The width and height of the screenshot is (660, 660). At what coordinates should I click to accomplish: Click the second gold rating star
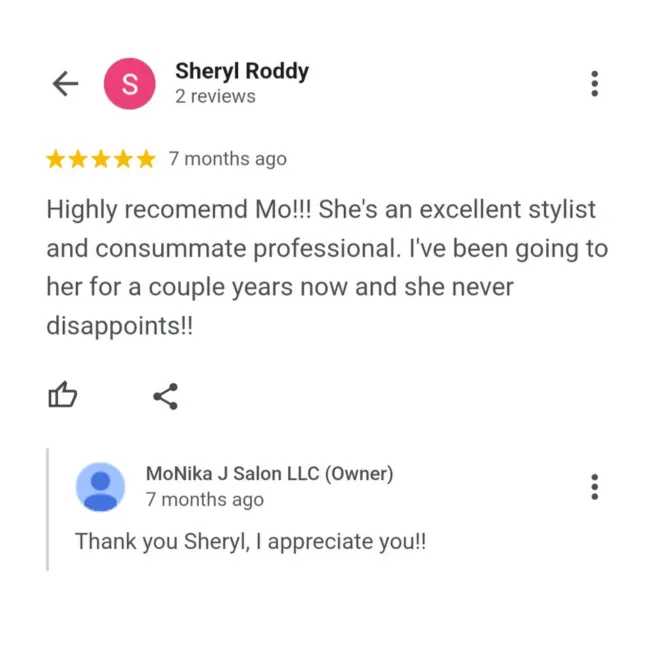click(x=78, y=159)
